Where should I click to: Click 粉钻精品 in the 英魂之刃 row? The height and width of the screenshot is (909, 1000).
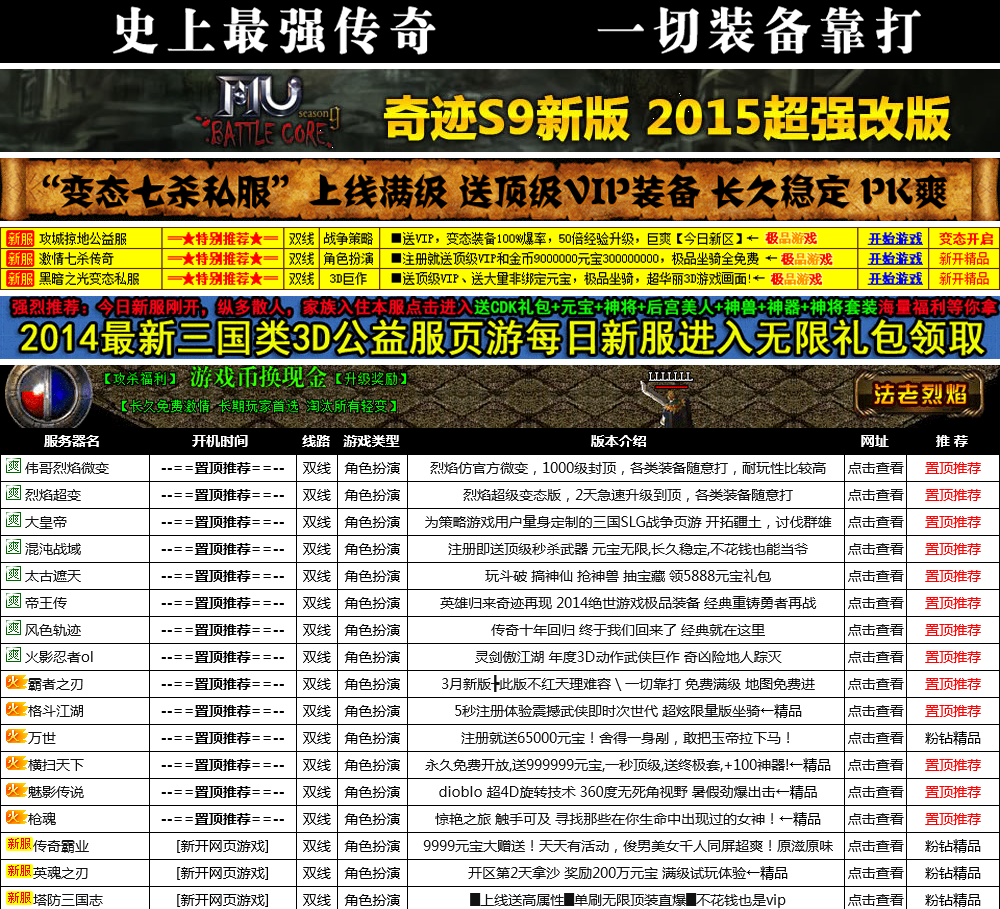pos(953,873)
